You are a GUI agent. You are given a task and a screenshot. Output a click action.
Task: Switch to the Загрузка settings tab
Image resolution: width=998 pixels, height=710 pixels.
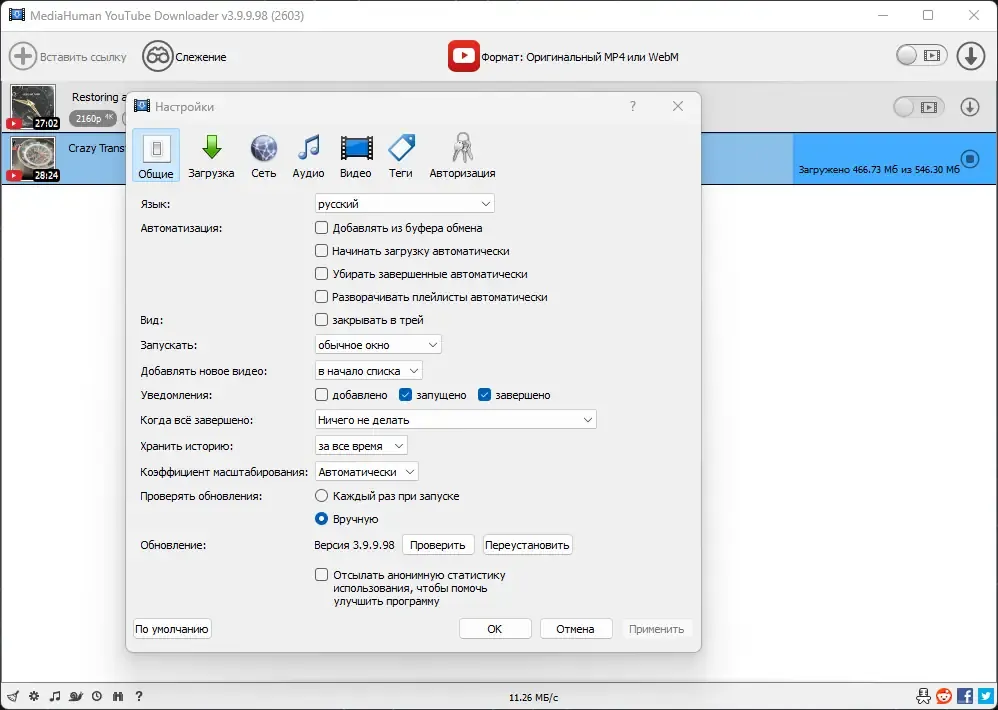coord(211,156)
